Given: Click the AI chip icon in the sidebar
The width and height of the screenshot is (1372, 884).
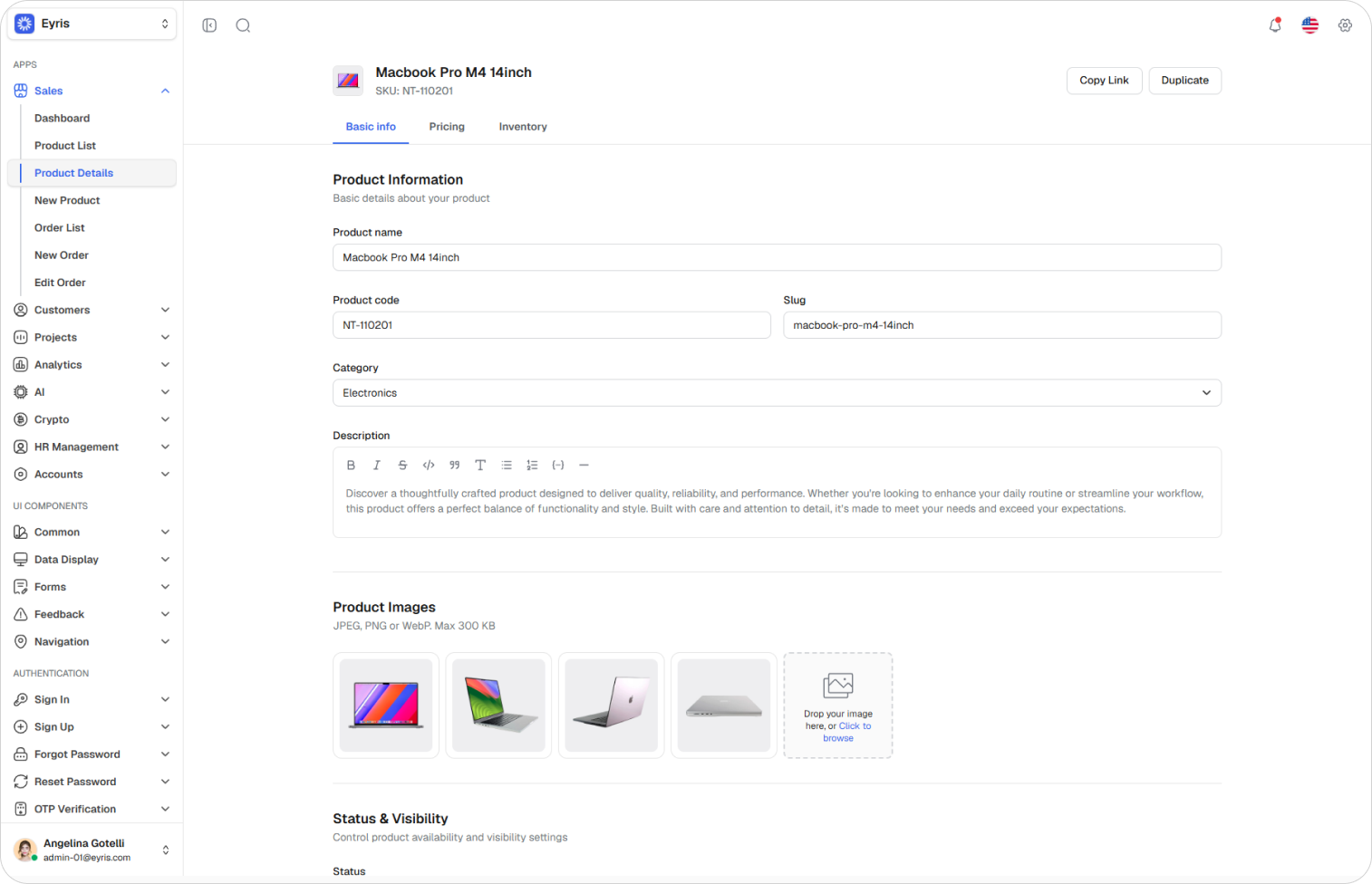Looking at the screenshot, I should (21, 392).
